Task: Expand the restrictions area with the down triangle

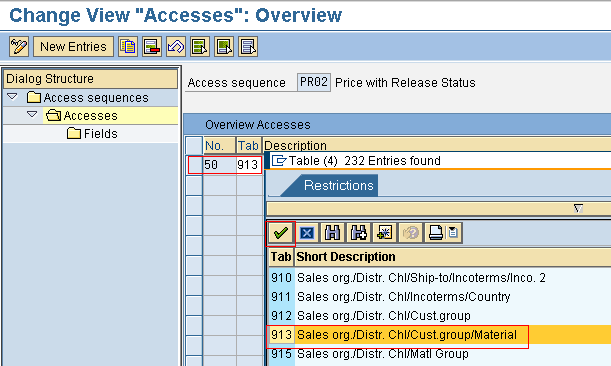Action: click(x=579, y=209)
